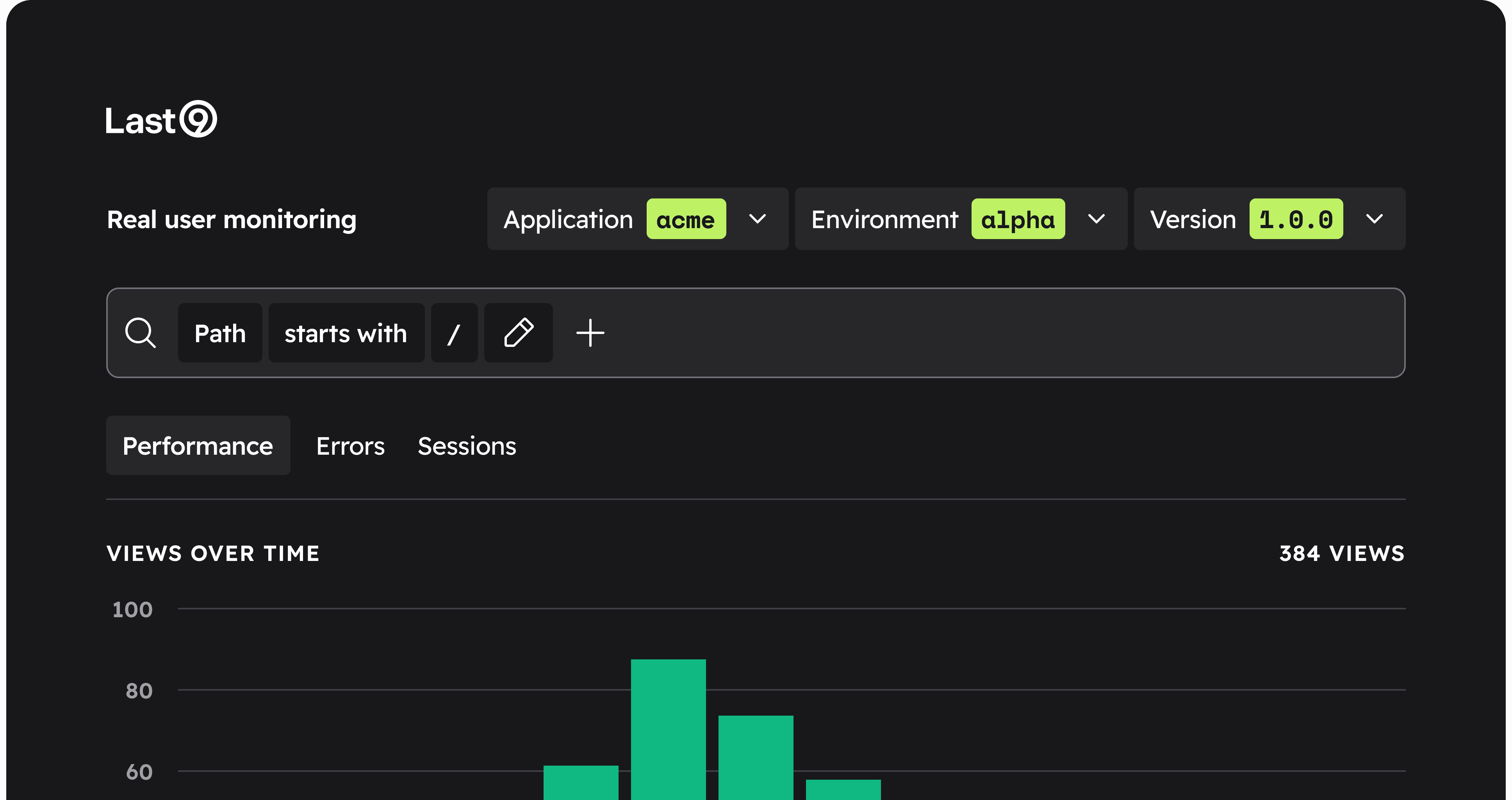Click the 384 Views count label
Screen dimensions: 1512x800
[x=1341, y=554]
